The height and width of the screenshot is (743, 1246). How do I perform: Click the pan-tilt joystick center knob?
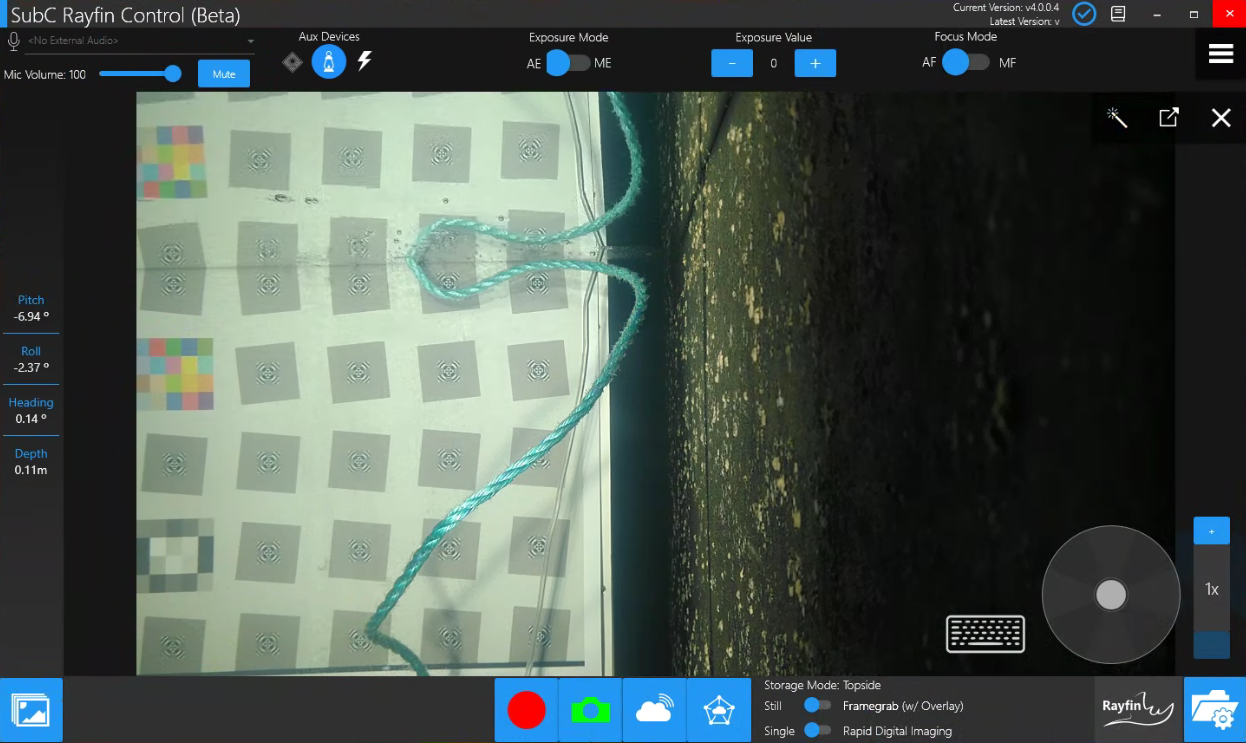[x=1111, y=595]
